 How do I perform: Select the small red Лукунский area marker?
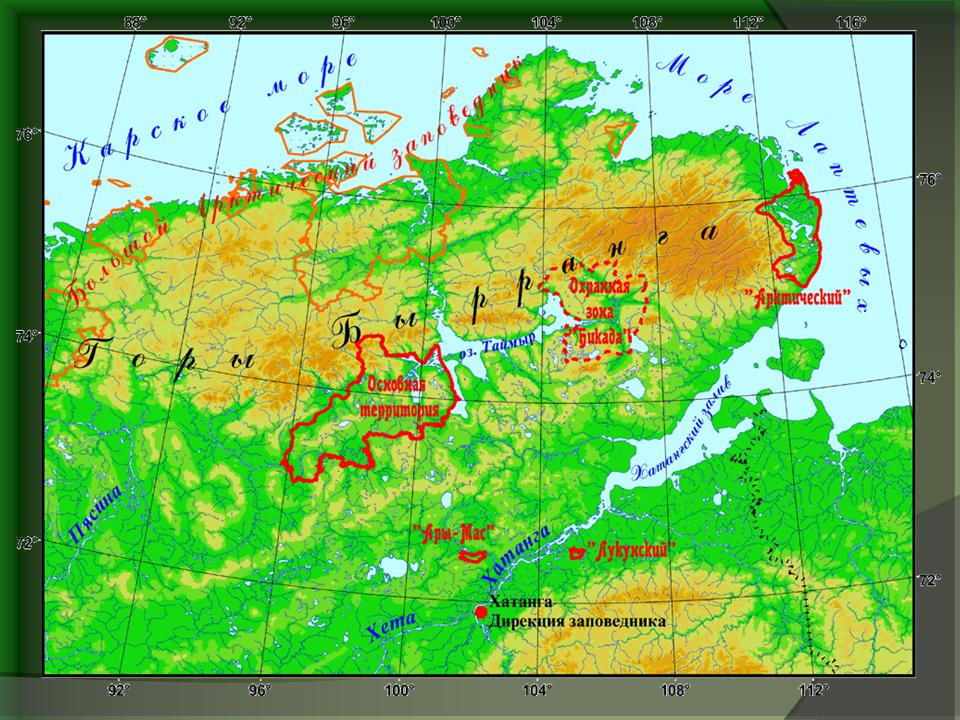577,552
